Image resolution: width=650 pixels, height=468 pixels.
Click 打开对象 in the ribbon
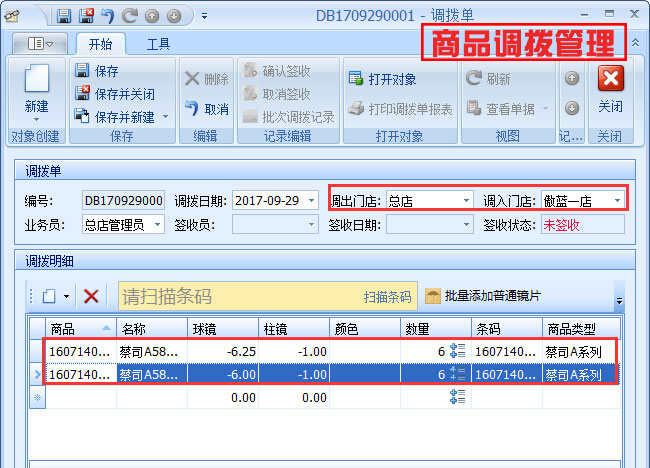382,79
